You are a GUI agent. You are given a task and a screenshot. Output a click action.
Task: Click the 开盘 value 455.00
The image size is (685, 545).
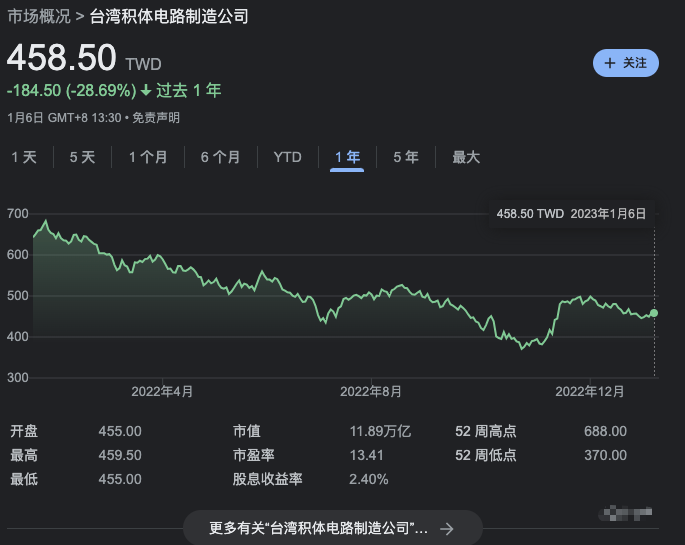click(120, 431)
